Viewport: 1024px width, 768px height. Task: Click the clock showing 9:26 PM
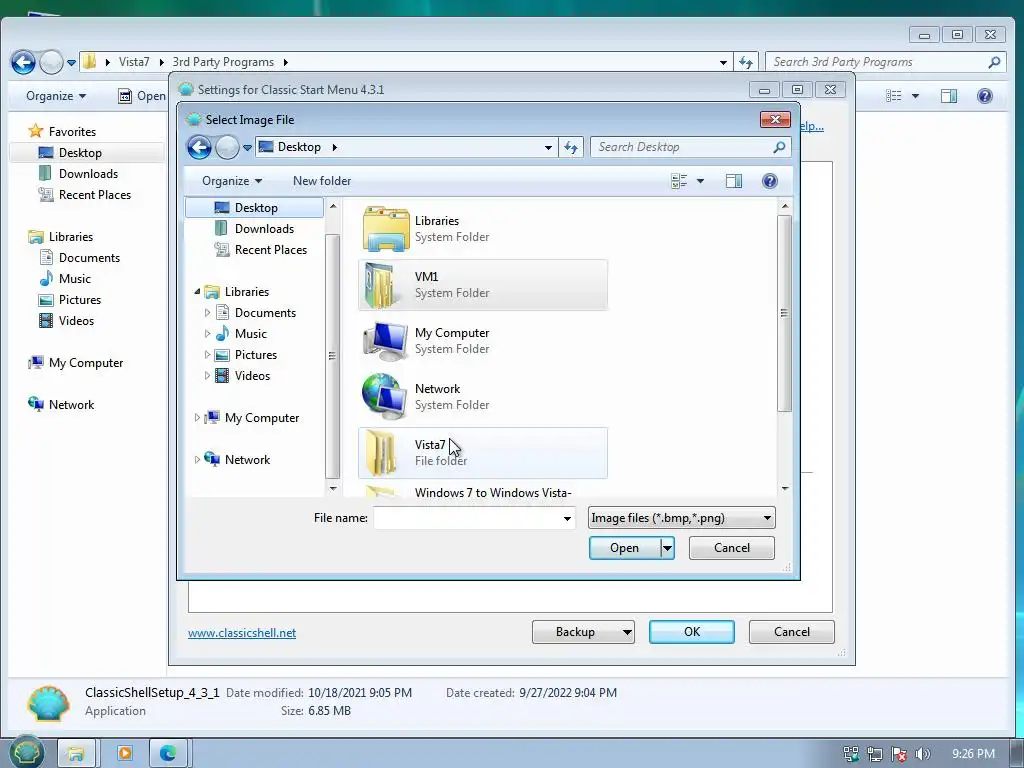pyautogui.click(x=973, y=754)
